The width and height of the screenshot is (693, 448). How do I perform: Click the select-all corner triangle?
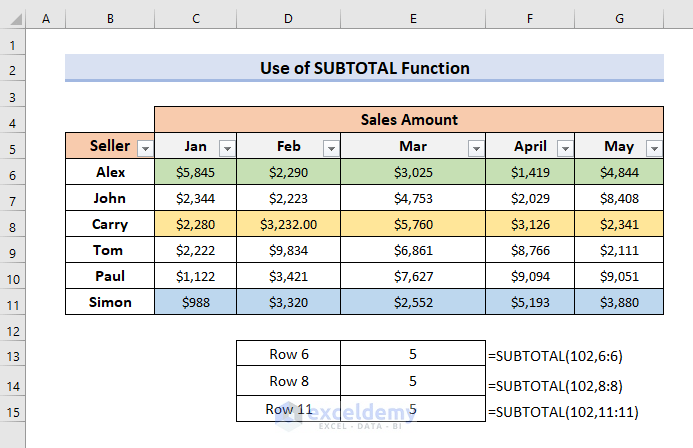[14, 19]
